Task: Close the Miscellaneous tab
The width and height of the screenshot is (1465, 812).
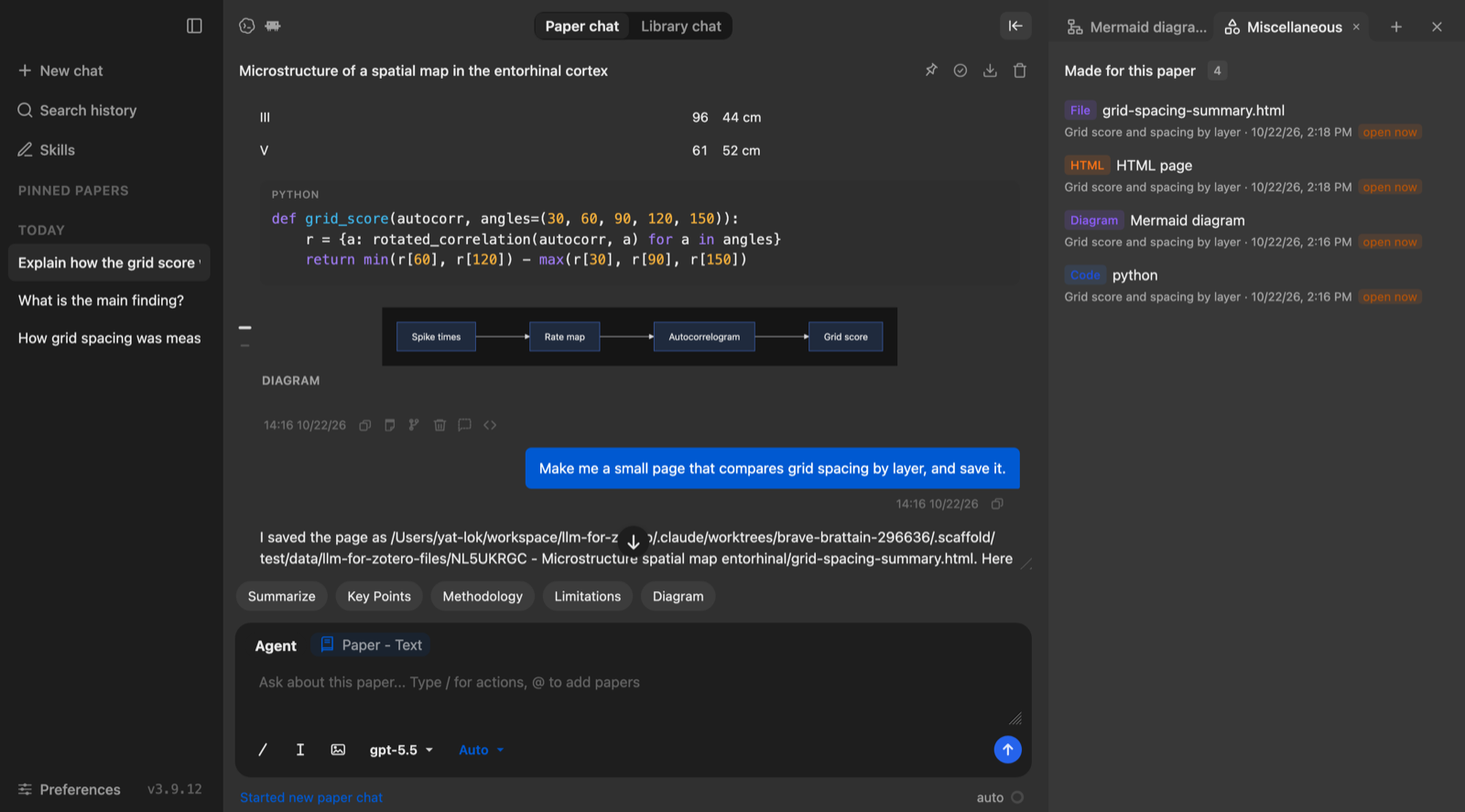Action: [1356, 27]
